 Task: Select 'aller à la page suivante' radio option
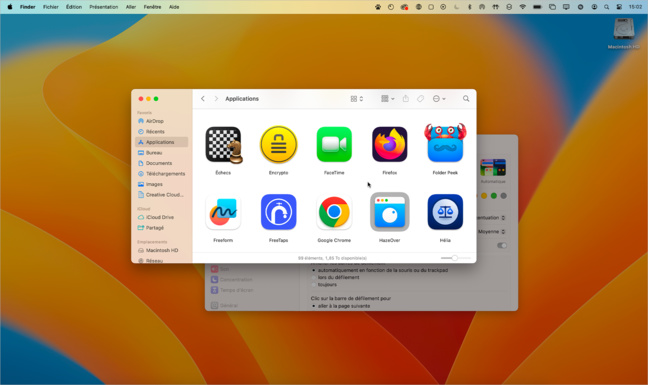point(314,306)
